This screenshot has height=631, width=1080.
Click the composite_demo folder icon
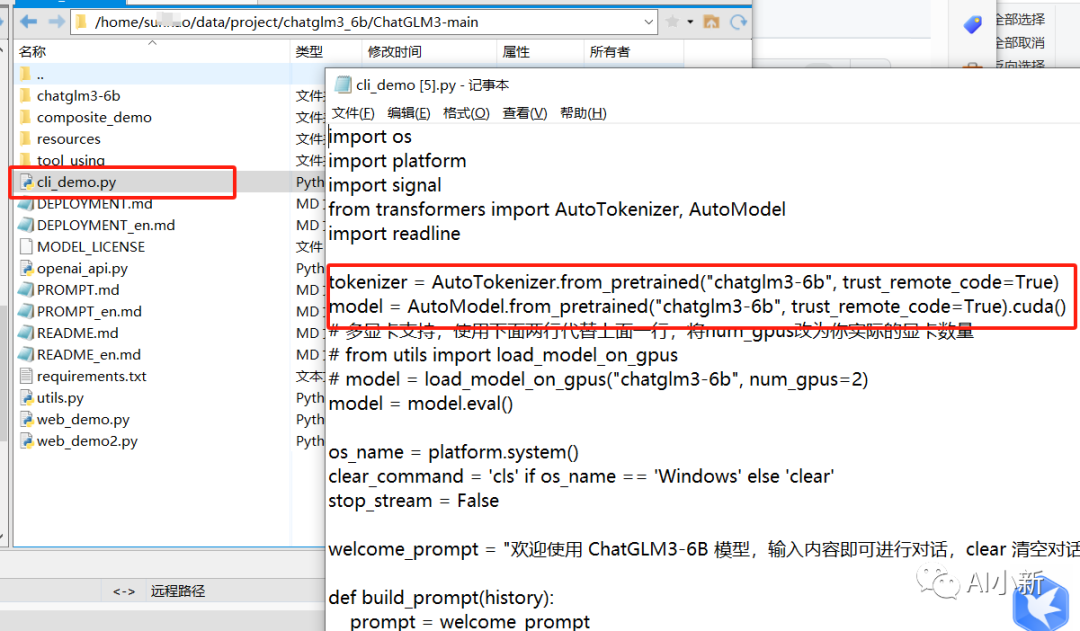pyautogui.click(x=25, y=116)
